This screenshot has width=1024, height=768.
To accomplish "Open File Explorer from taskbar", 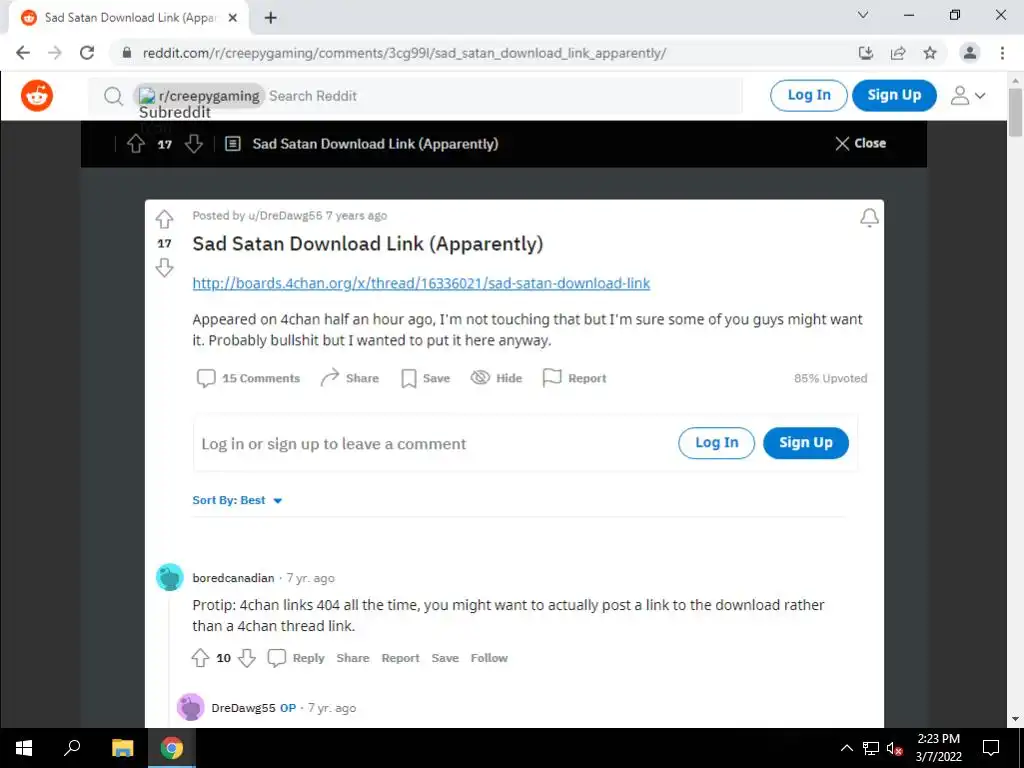I will pos(122,748).
